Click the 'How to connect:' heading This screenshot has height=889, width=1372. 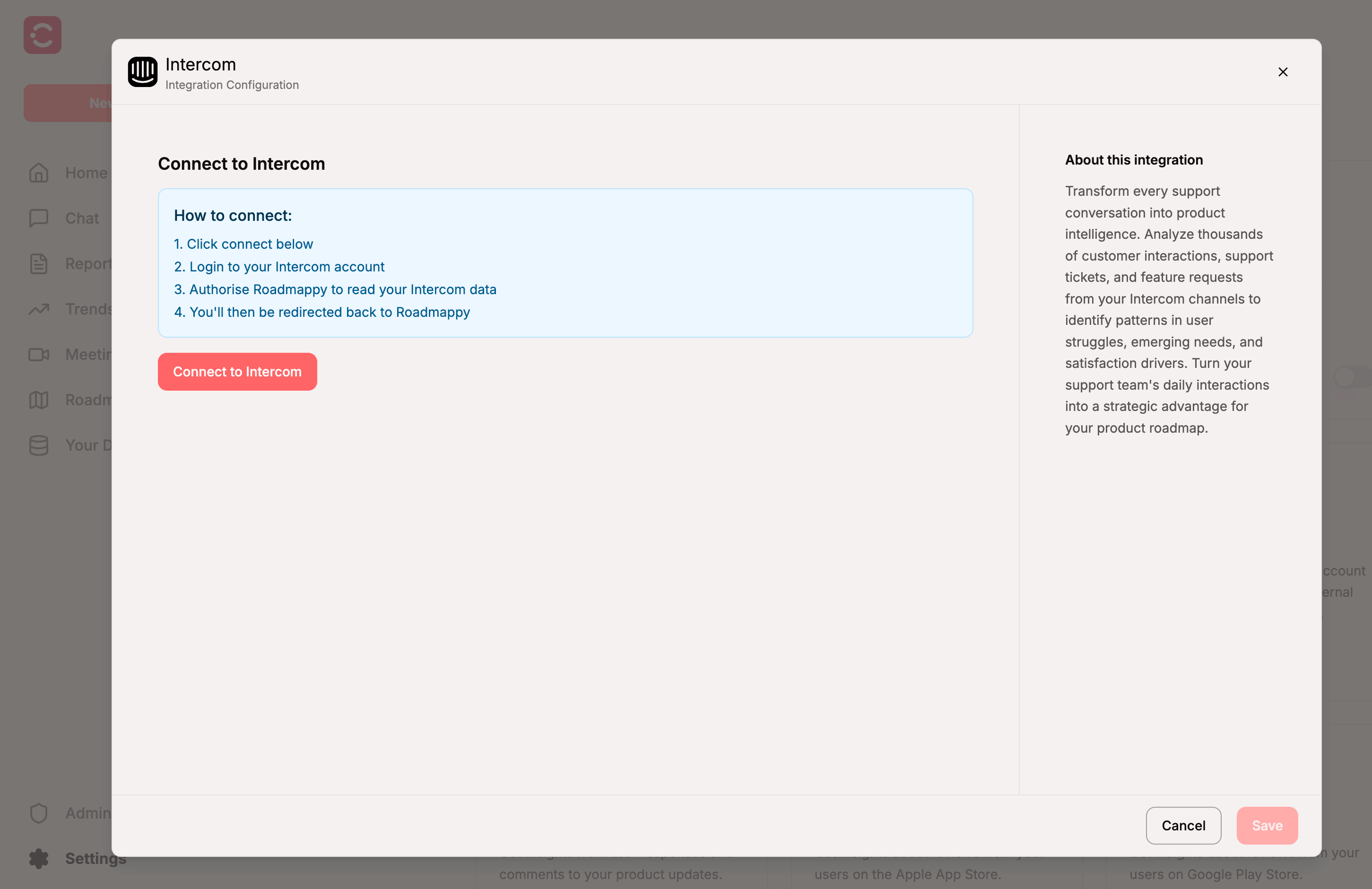233,215
